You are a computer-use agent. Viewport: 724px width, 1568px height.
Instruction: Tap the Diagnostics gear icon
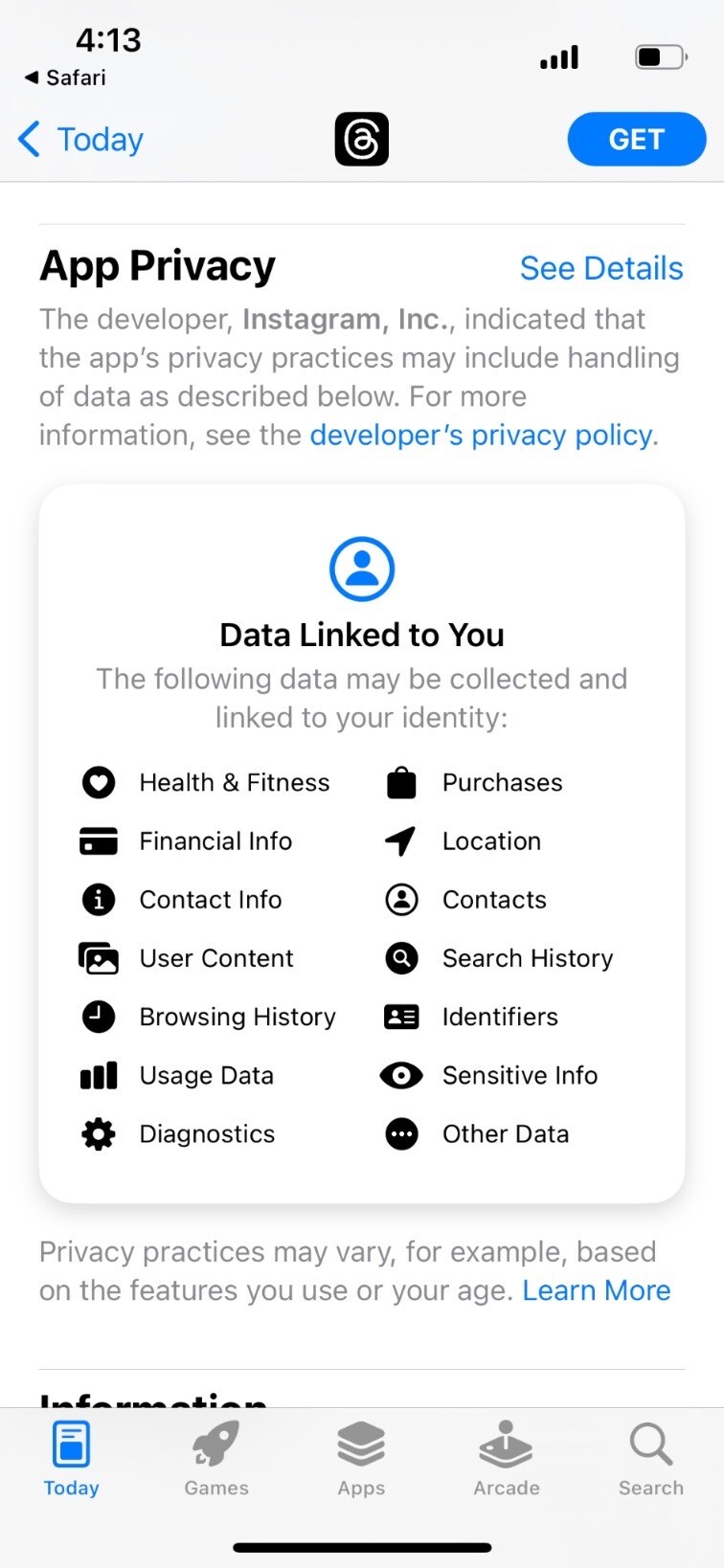[x=99, y=1134]
